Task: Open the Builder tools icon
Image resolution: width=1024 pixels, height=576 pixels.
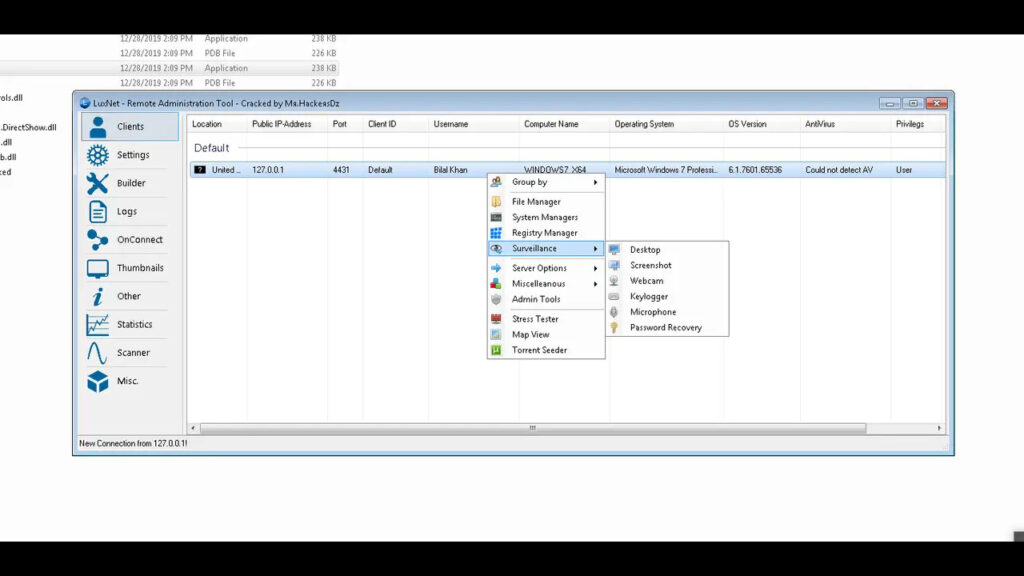Action: [98, 183]
